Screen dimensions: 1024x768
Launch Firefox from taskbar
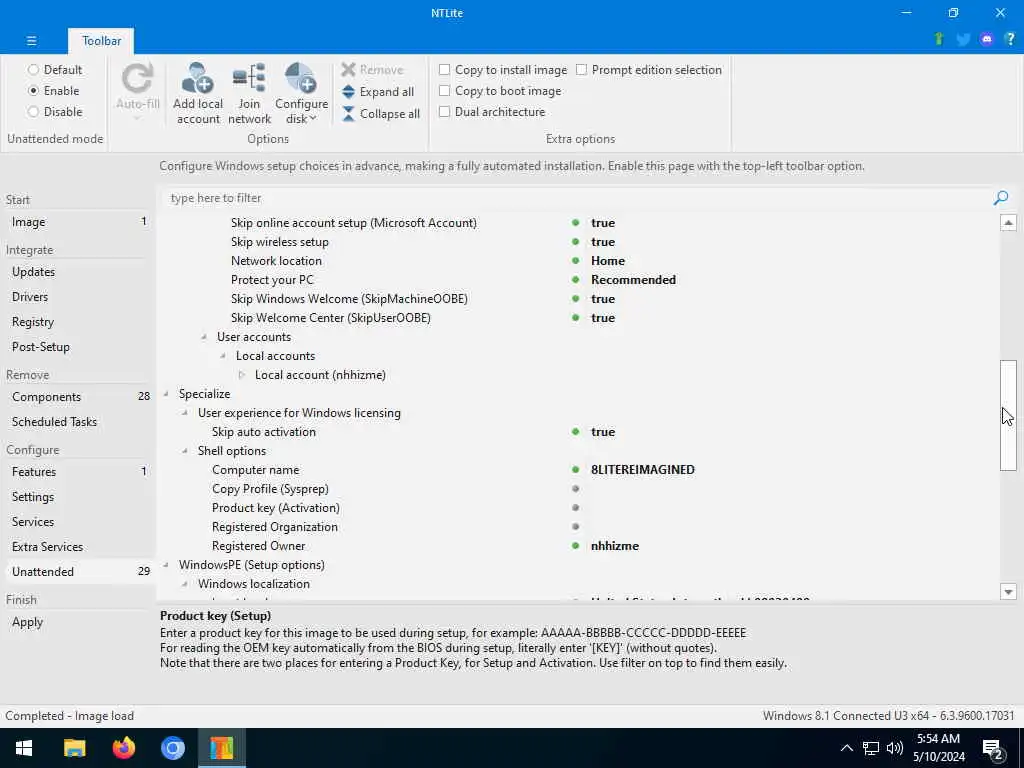(123, 748)
